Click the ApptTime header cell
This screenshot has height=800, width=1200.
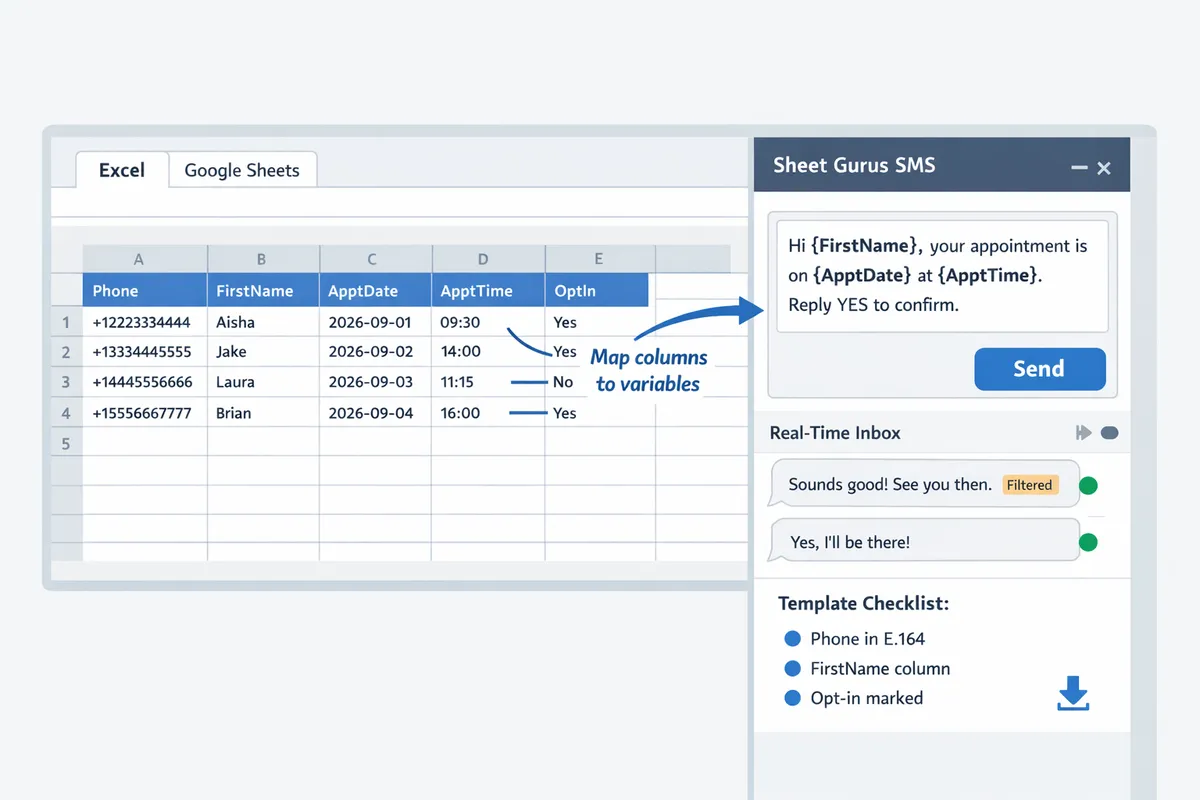(x=487, y=291)
